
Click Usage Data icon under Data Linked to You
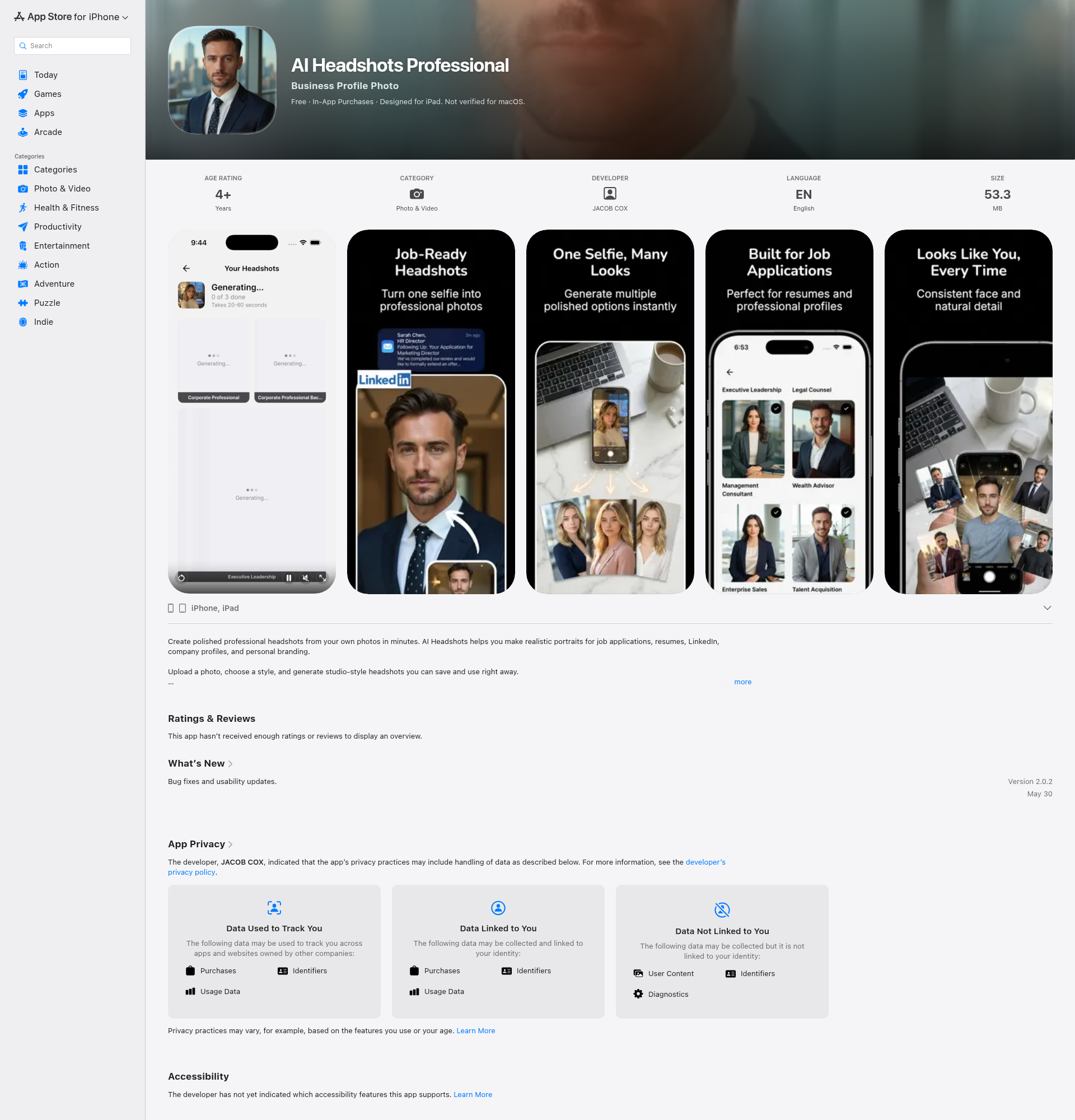click(x=415, y=991)
